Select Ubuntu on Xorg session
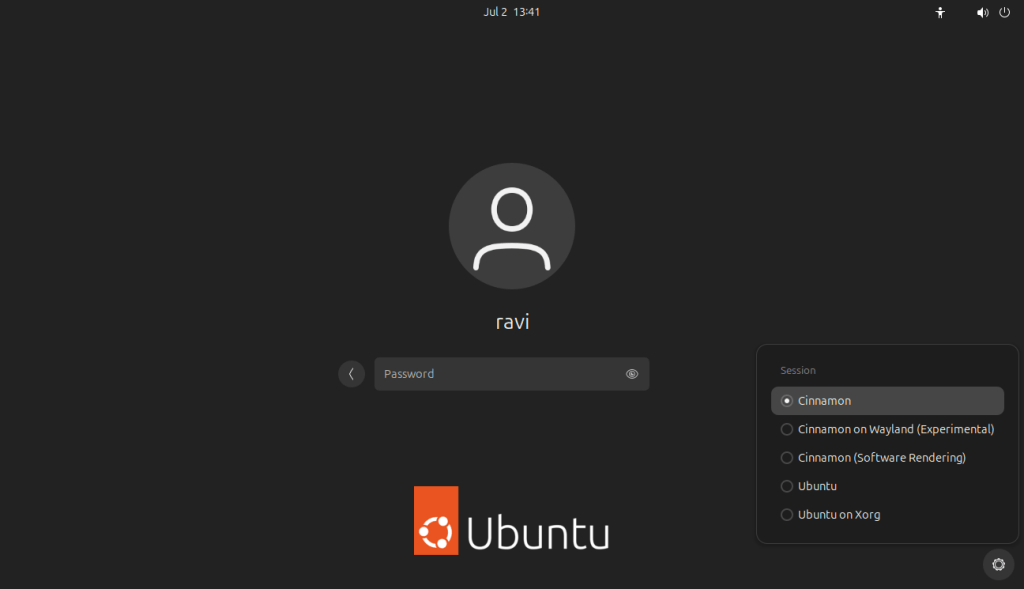Screen dimensions: 1024x589 click(887, 515)
